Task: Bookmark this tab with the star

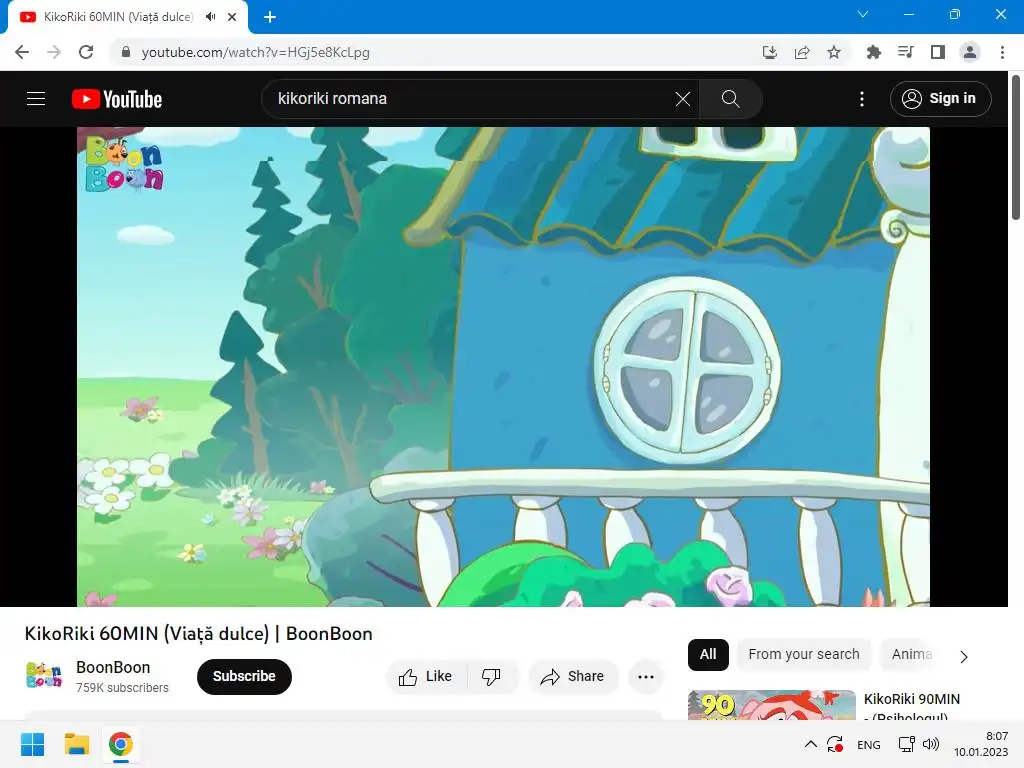Action: (x=834, y=52)
